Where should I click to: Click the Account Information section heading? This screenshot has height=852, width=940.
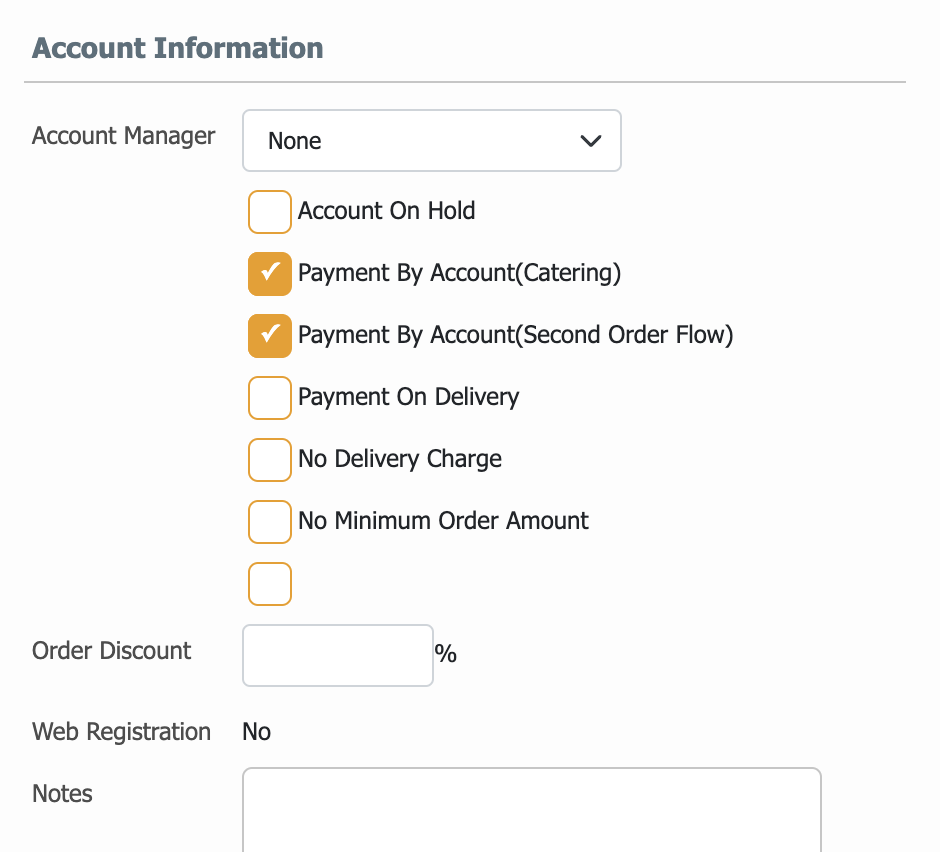coord(177,48)
